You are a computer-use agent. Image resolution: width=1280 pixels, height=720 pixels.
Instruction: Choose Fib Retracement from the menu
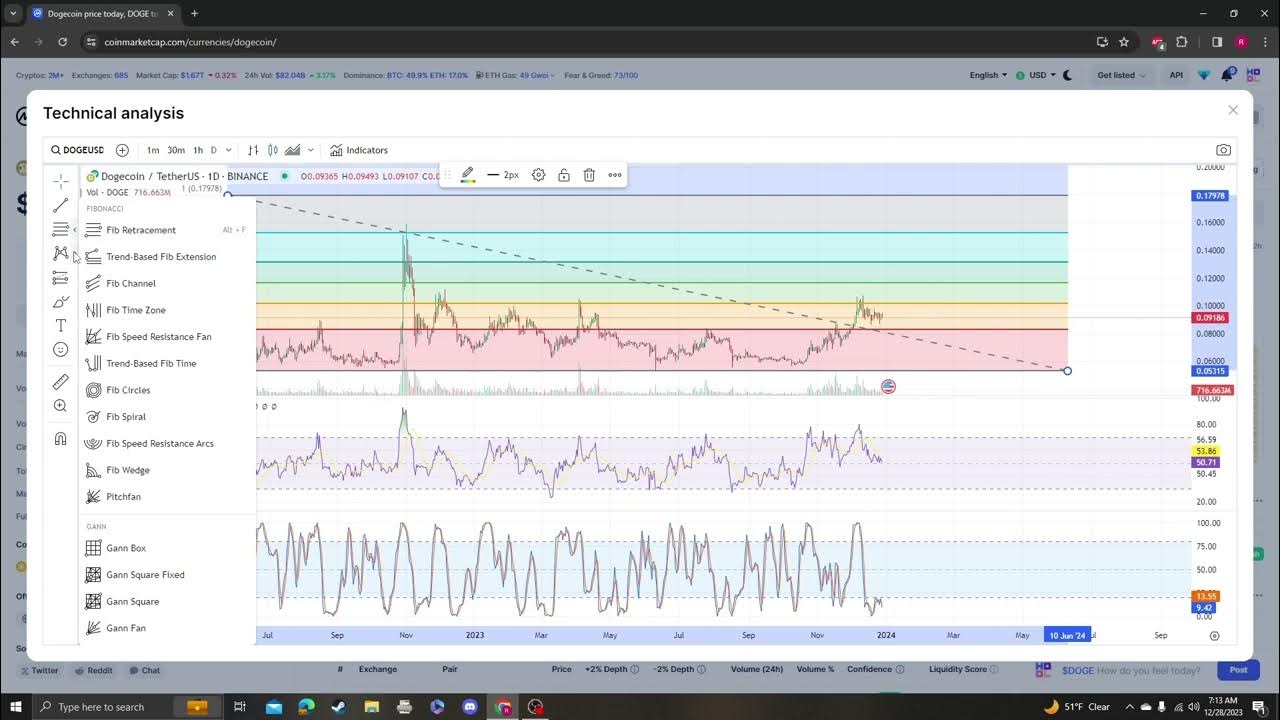click(141, 230)
